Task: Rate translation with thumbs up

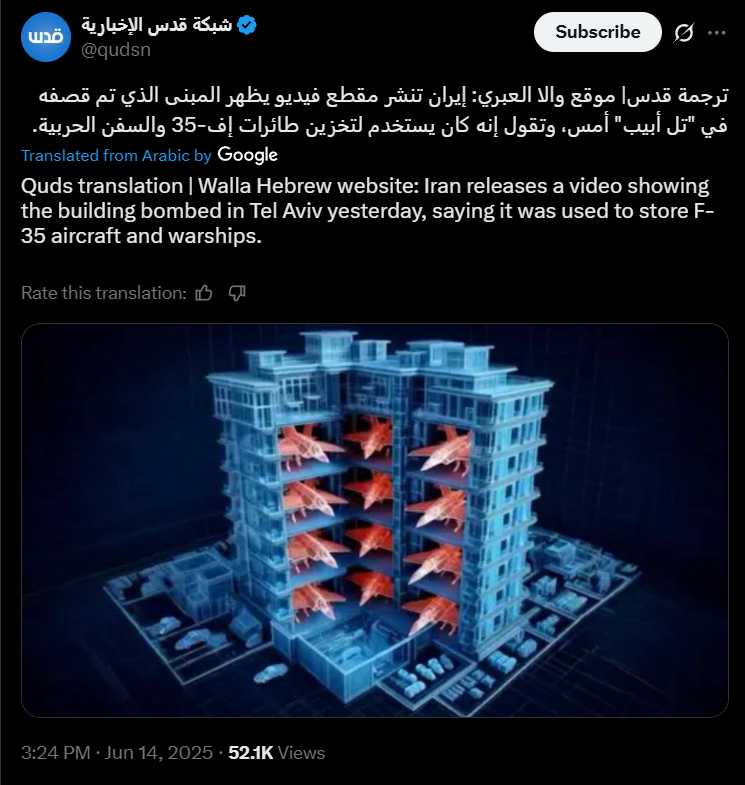Action: coord(204,293)
